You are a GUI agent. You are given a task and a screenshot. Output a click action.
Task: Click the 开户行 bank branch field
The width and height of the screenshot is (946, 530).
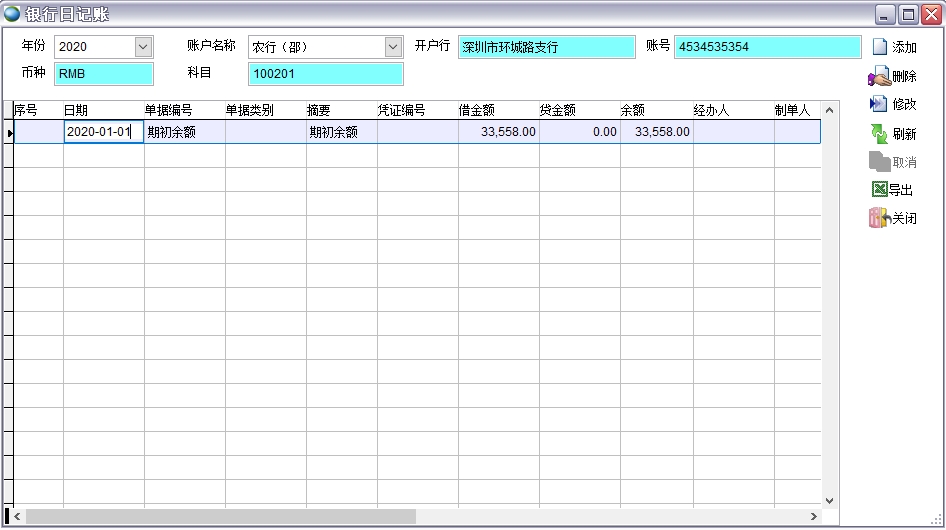(546, 47)
